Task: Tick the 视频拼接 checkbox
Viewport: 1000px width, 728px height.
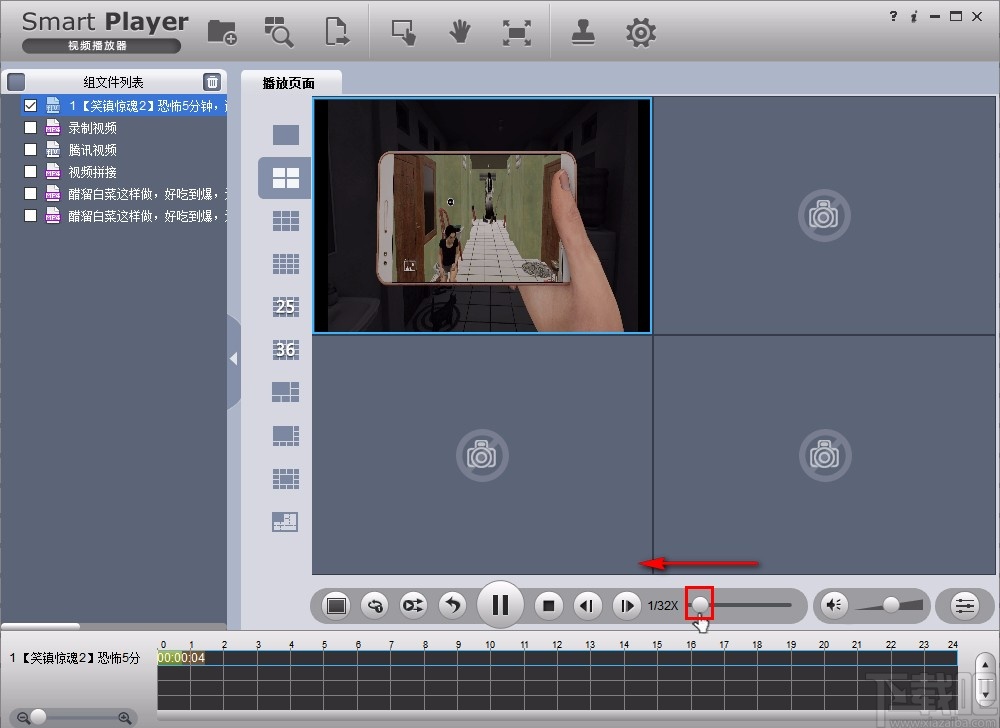Action: click(x=30, y=171)
